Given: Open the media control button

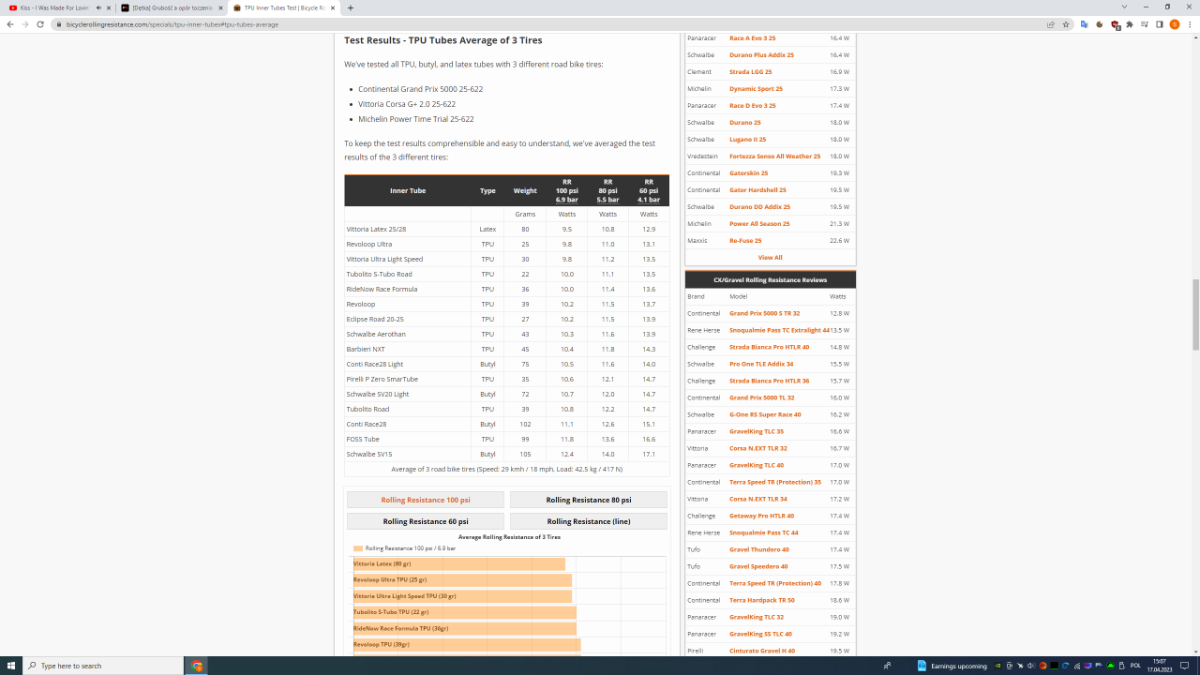Looking at the screenshot, I should click(1145, 24).
